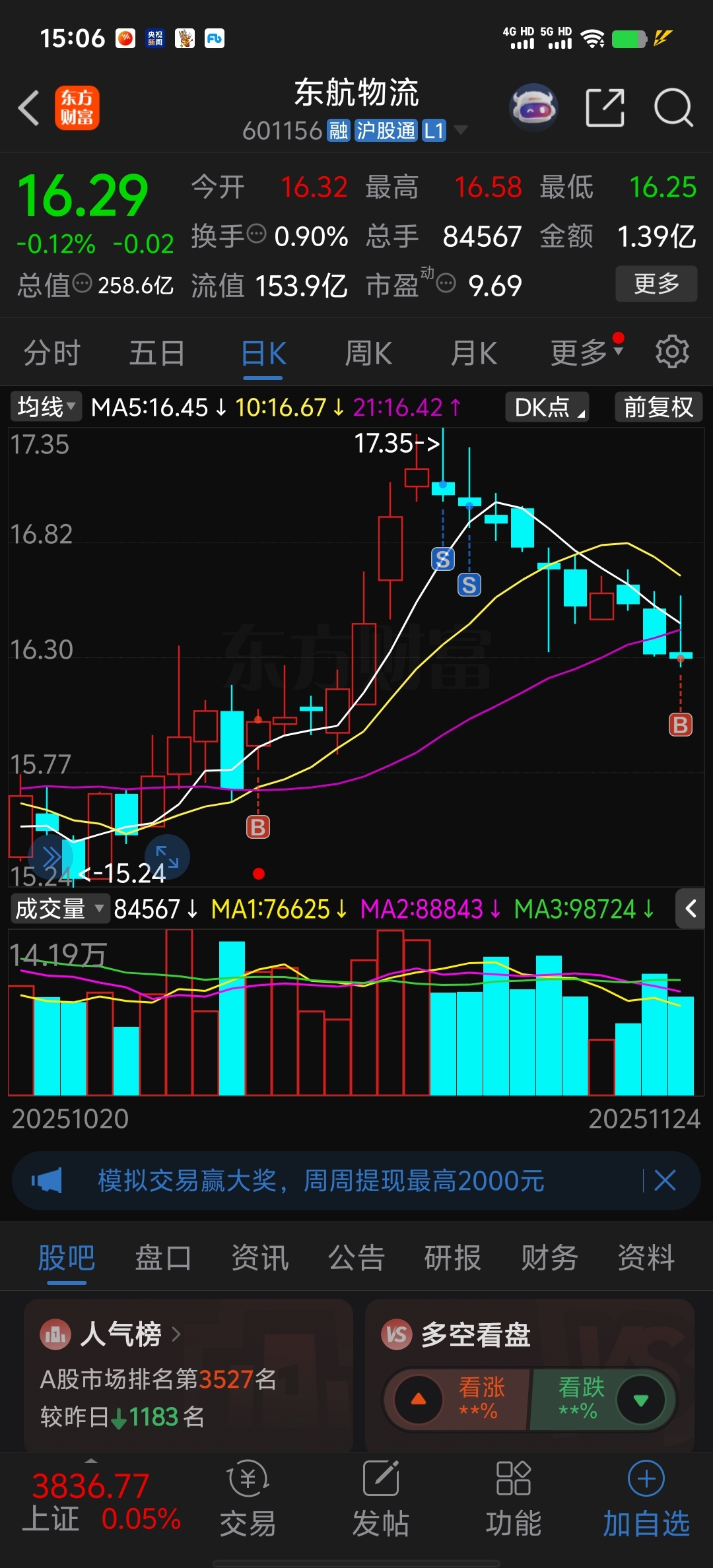Tap the 人气榜 ranking icon
713x1568 pixels.
[x=55, y=1335]
